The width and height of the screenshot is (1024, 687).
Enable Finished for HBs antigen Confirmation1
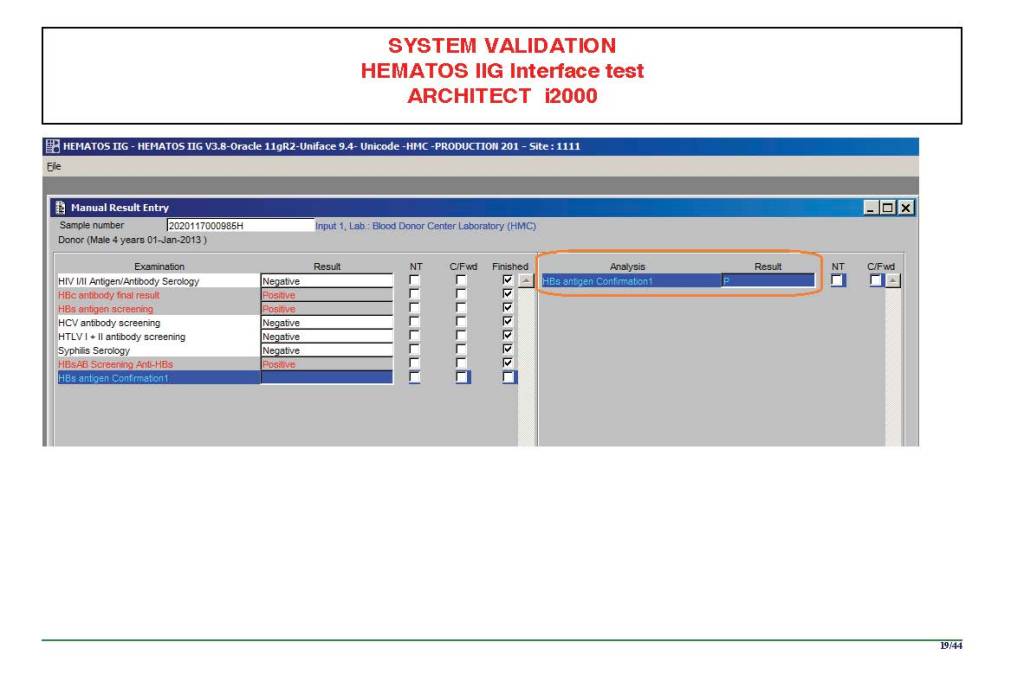tap(509, 378)
